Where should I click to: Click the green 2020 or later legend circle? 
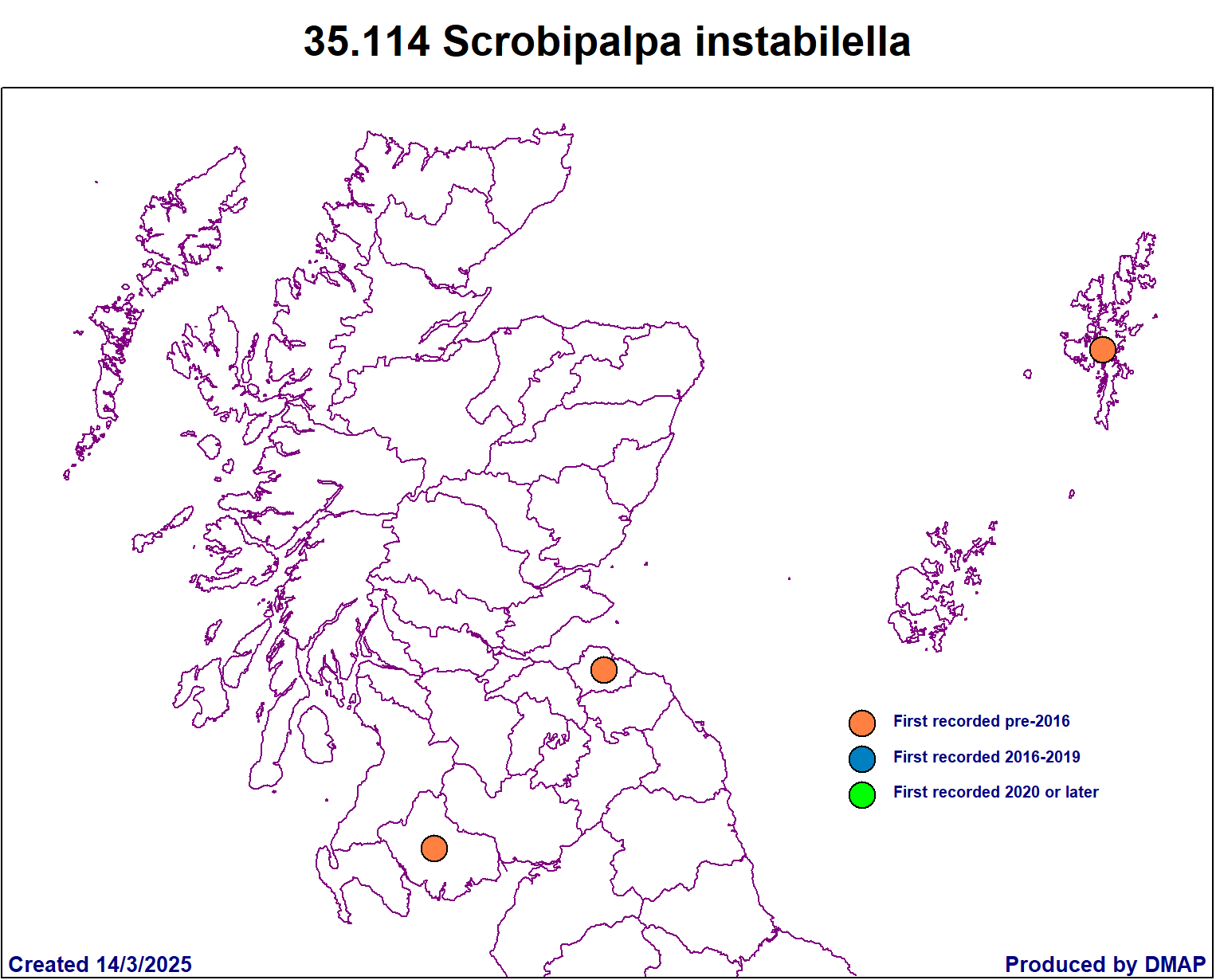tap(862, 794)
